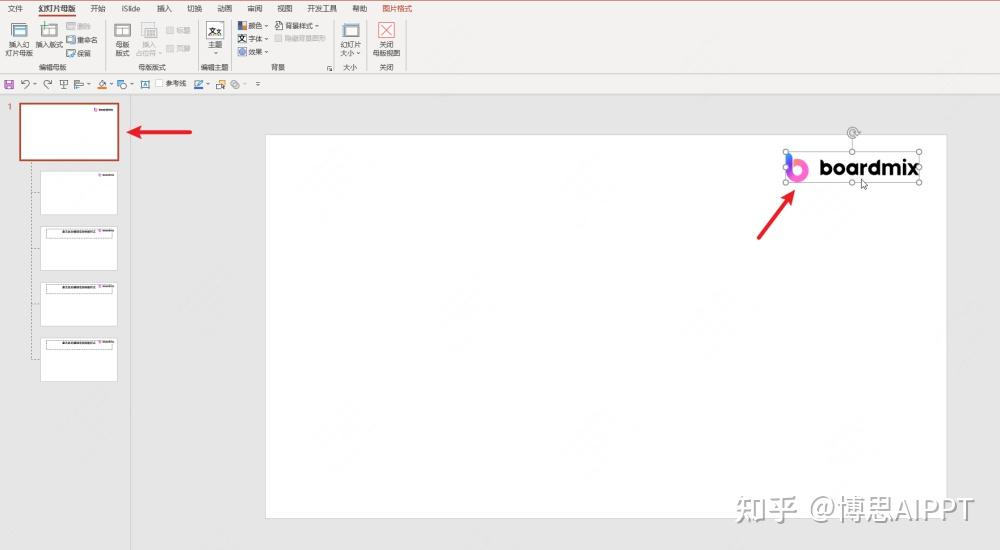Click the align center icon in quick toolbar
Screen dimensions: 1000x550
(63, 84)
